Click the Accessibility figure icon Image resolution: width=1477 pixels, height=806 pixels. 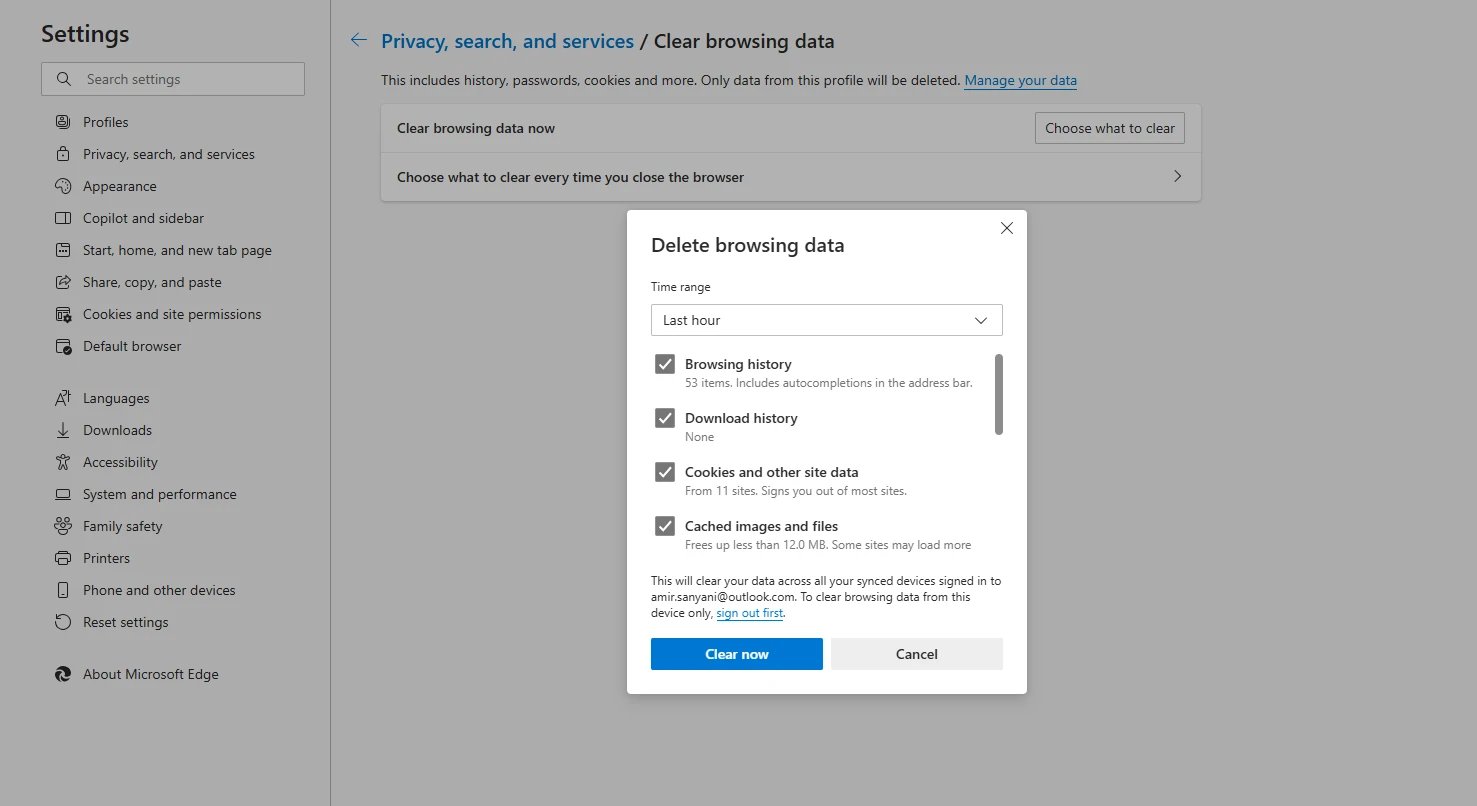point(63,462)
